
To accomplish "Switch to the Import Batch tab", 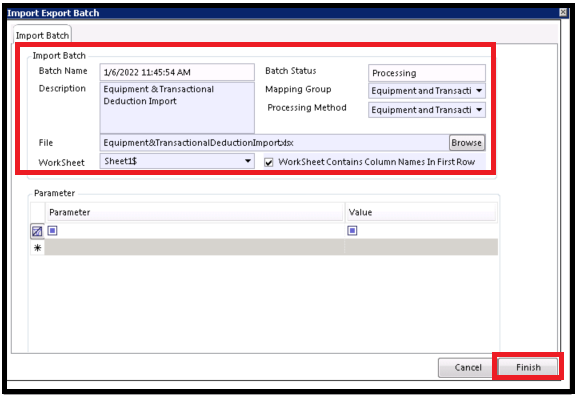I will [x=42, y=35].
